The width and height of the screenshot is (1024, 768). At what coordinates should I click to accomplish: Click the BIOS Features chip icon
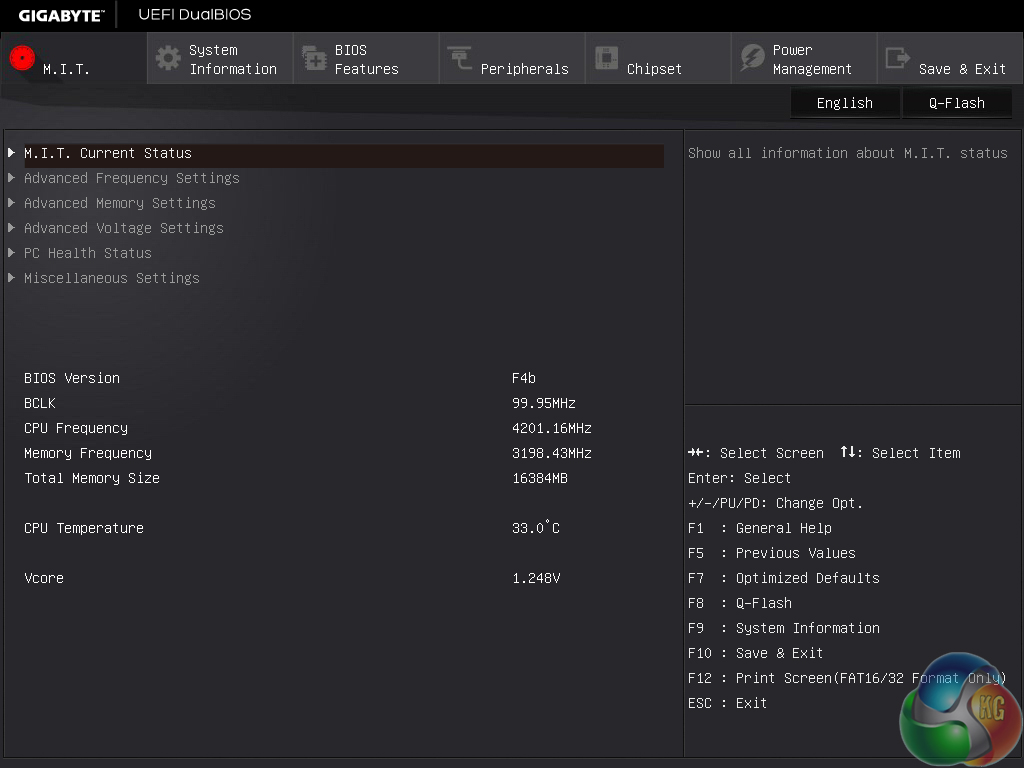pyautogui.click(x=314, y=58)
